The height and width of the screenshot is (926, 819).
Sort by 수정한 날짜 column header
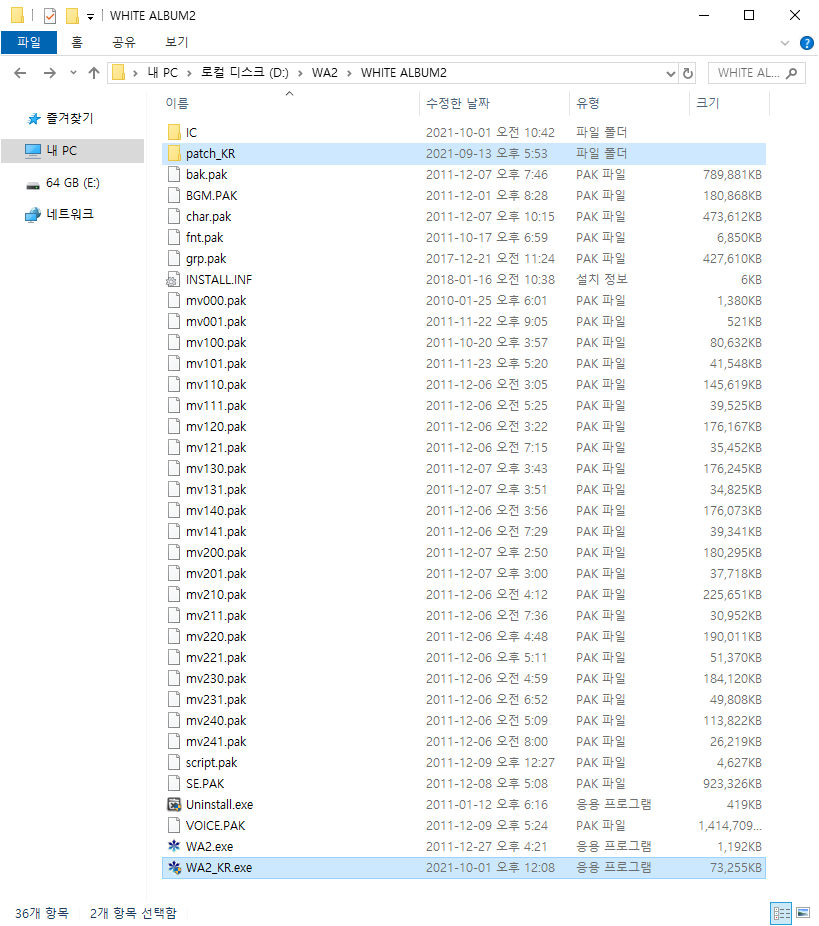click(x=458, y=103)
